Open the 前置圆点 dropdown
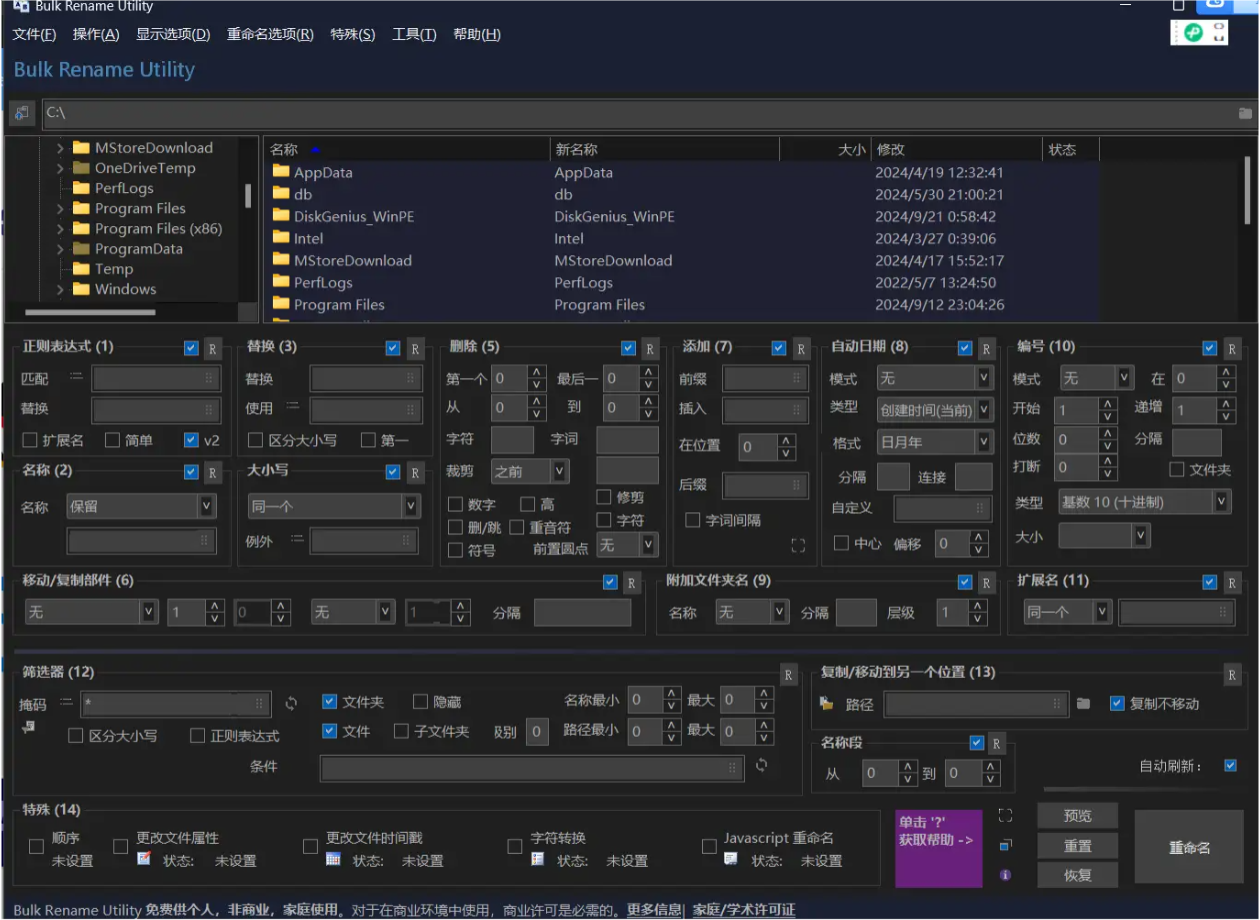The image size is (1260, 920). pyautogui.click(x=627, y=544)
